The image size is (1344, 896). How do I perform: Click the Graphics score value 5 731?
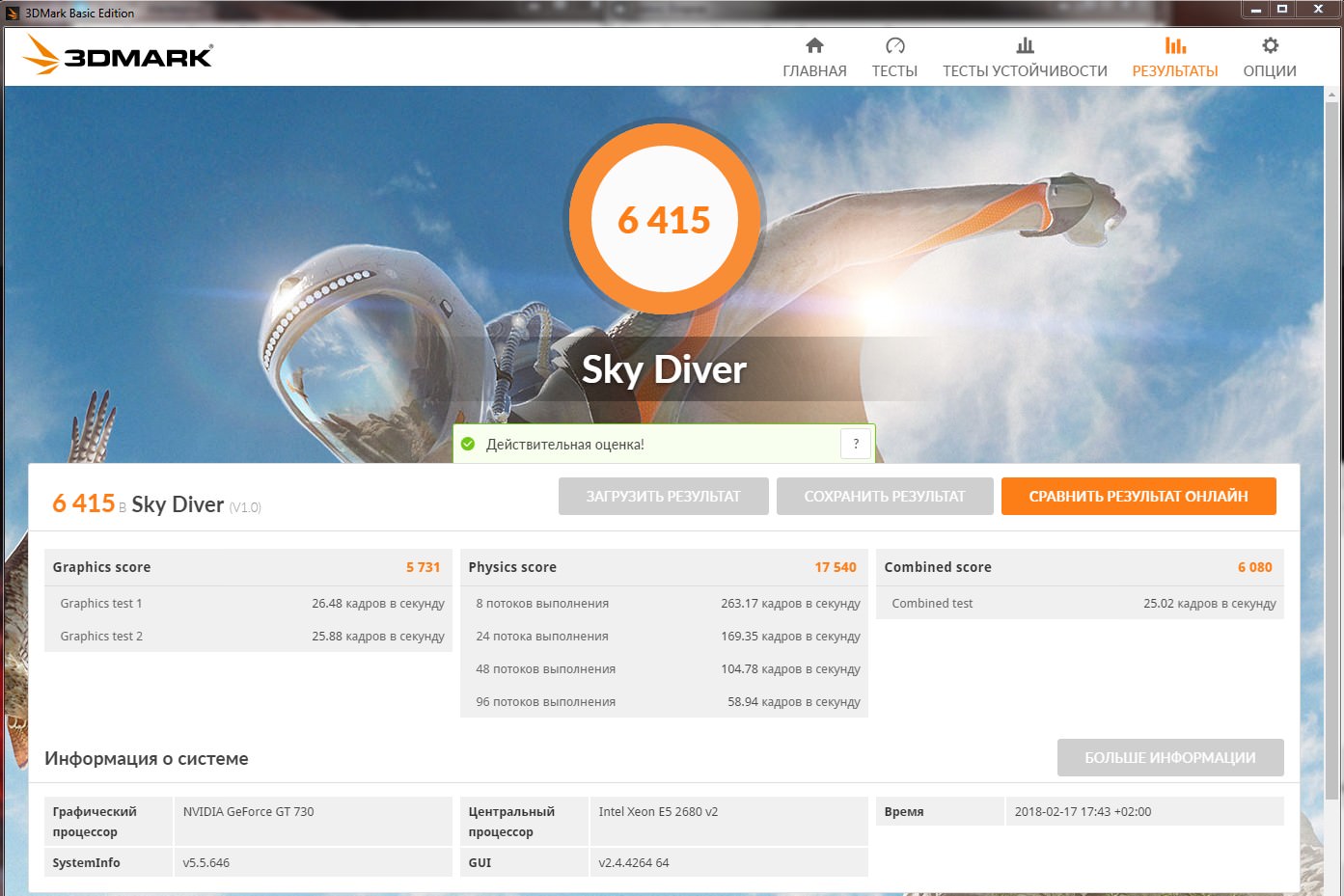[x=423, y=567]
